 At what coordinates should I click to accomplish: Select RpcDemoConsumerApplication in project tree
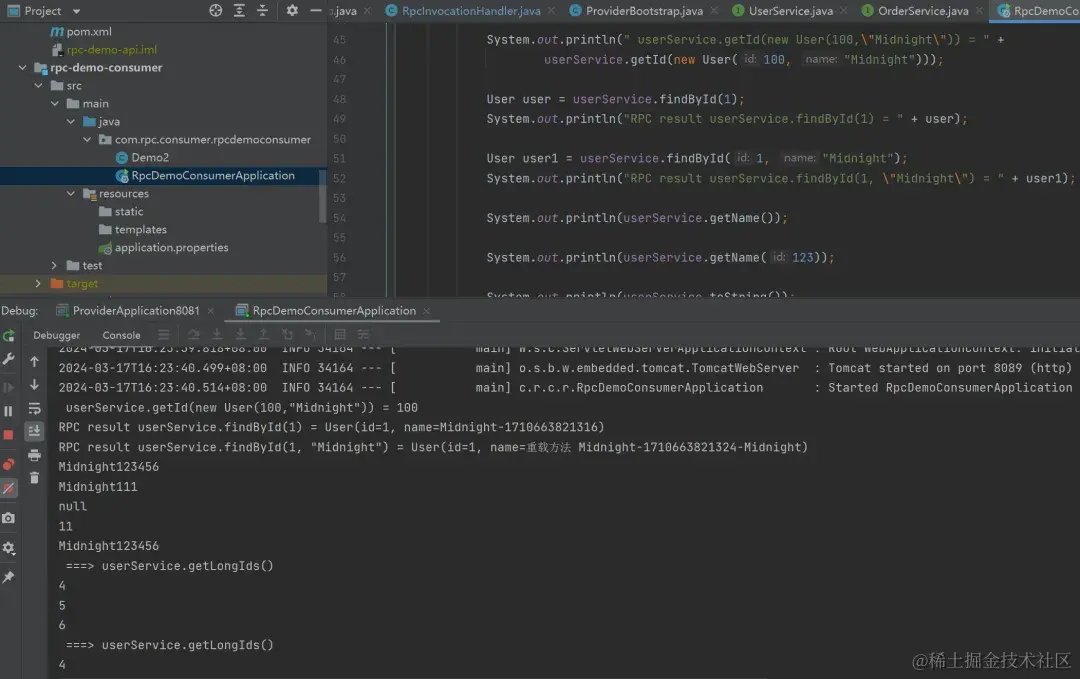pos(213,176)
